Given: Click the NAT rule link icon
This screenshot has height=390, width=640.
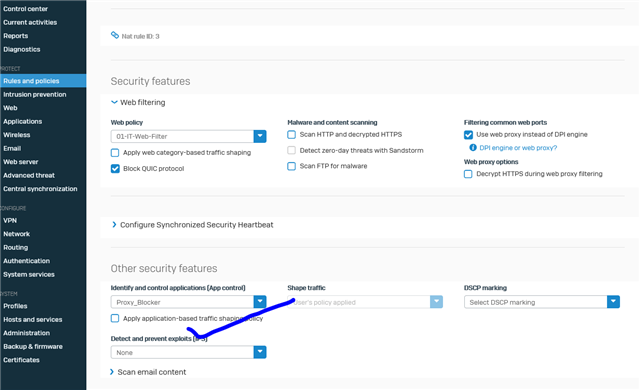Looking at the screenshot, I should click(115, 35).
